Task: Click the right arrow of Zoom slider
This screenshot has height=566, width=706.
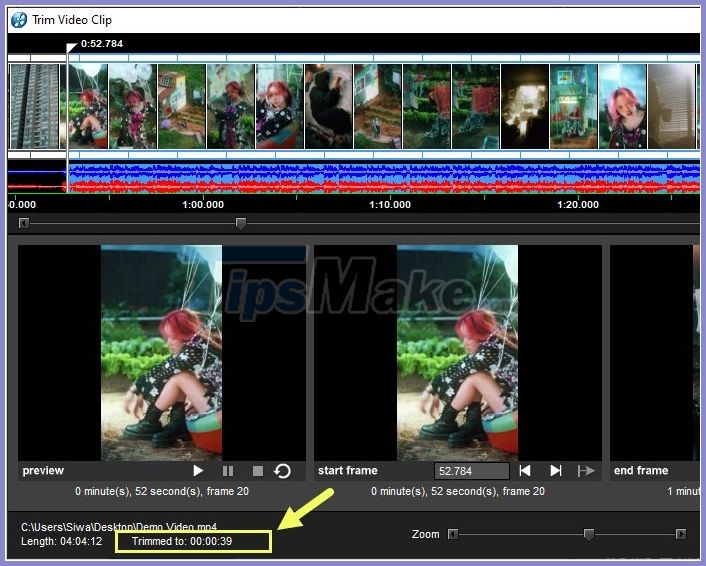Action: click(681, 534)
